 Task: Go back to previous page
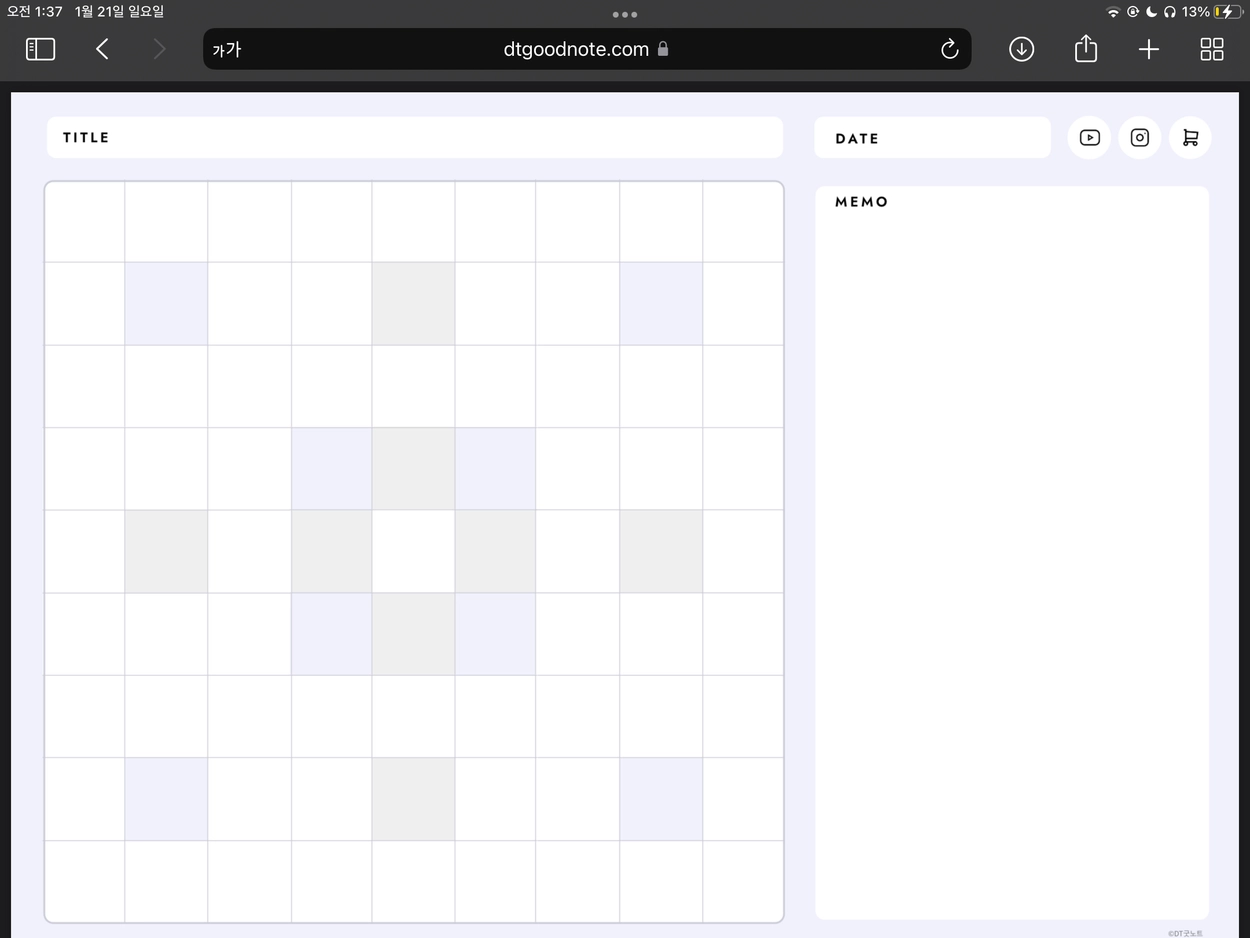[x=102, y=49]
